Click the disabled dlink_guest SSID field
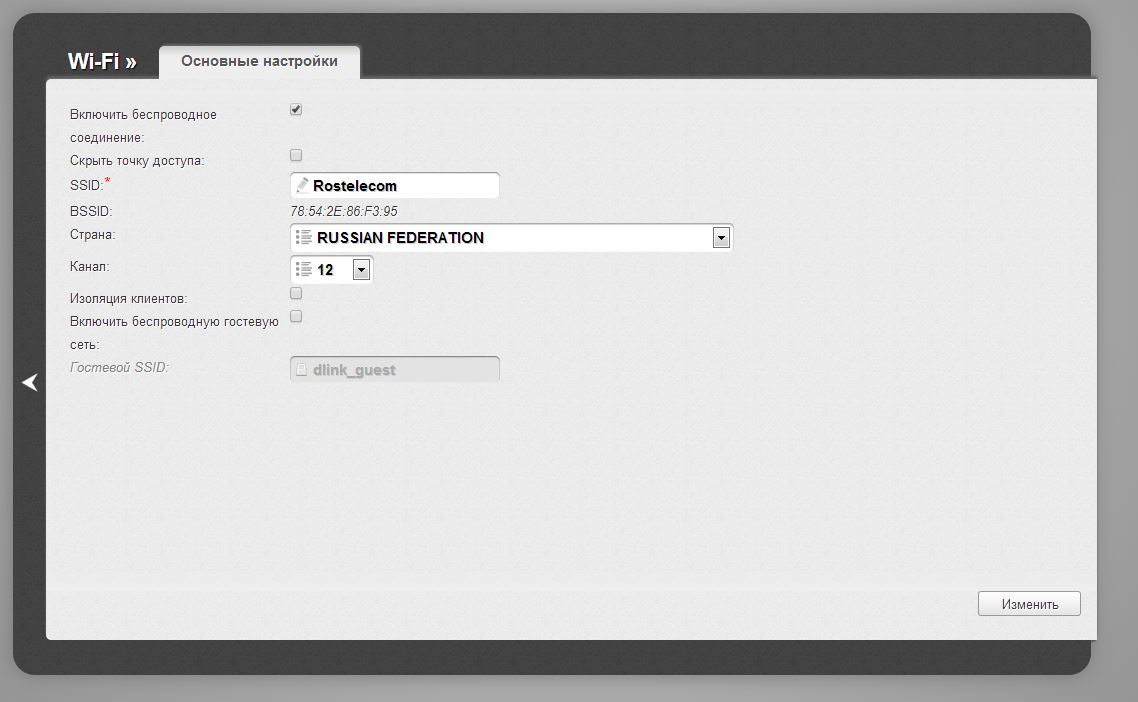Screen dimensions: 1138x702 click(x=395, y=370)
